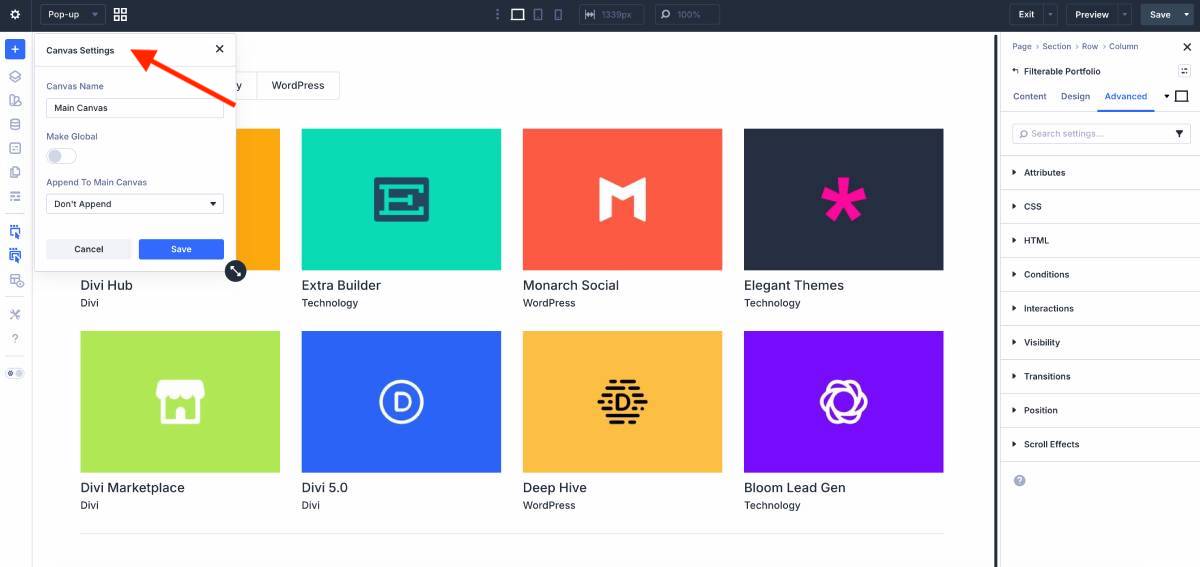
Task: Click the square state icon beside Advanced tab
Action: [1182, 96]
